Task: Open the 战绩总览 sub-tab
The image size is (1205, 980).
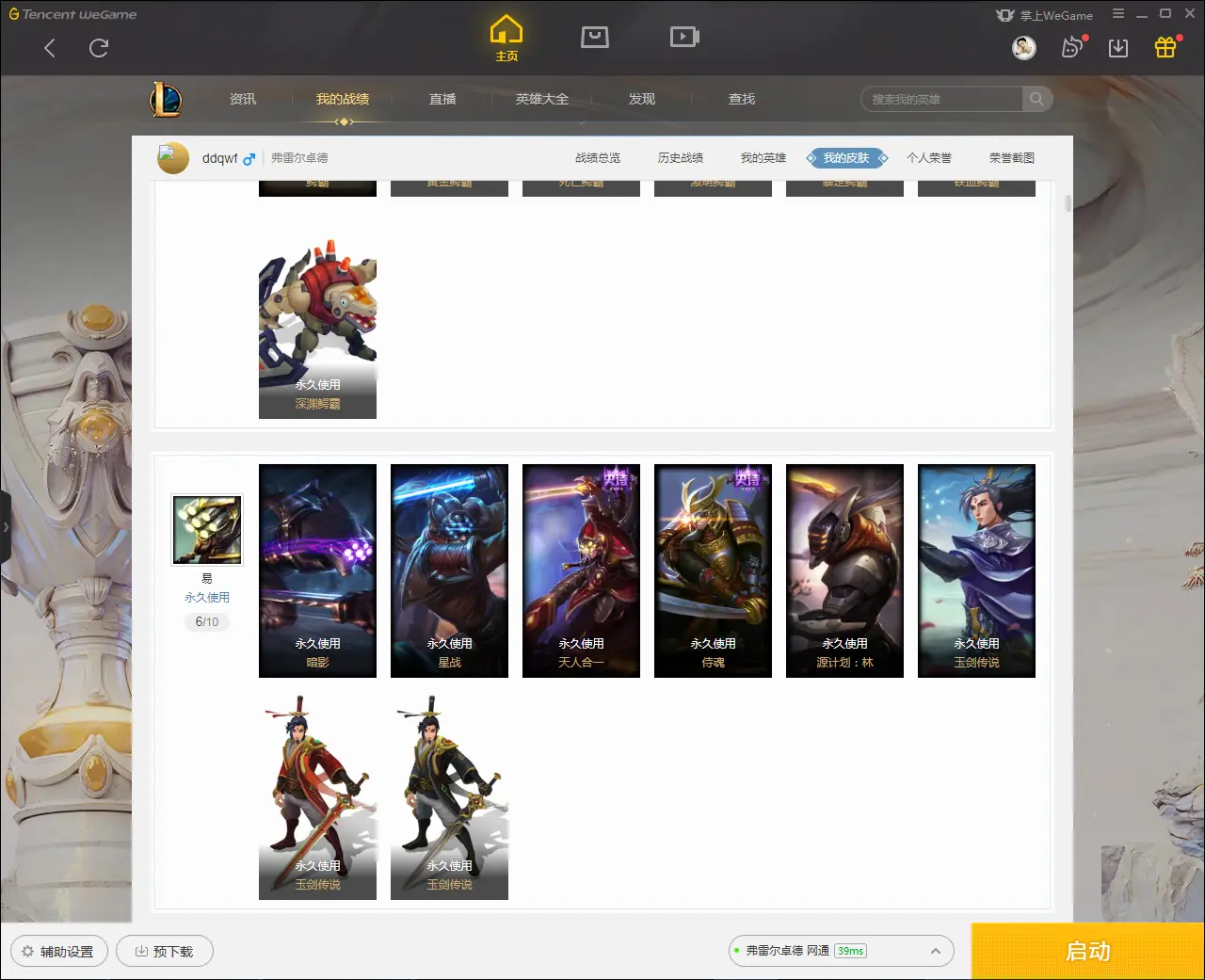Action: click(598, 158)
